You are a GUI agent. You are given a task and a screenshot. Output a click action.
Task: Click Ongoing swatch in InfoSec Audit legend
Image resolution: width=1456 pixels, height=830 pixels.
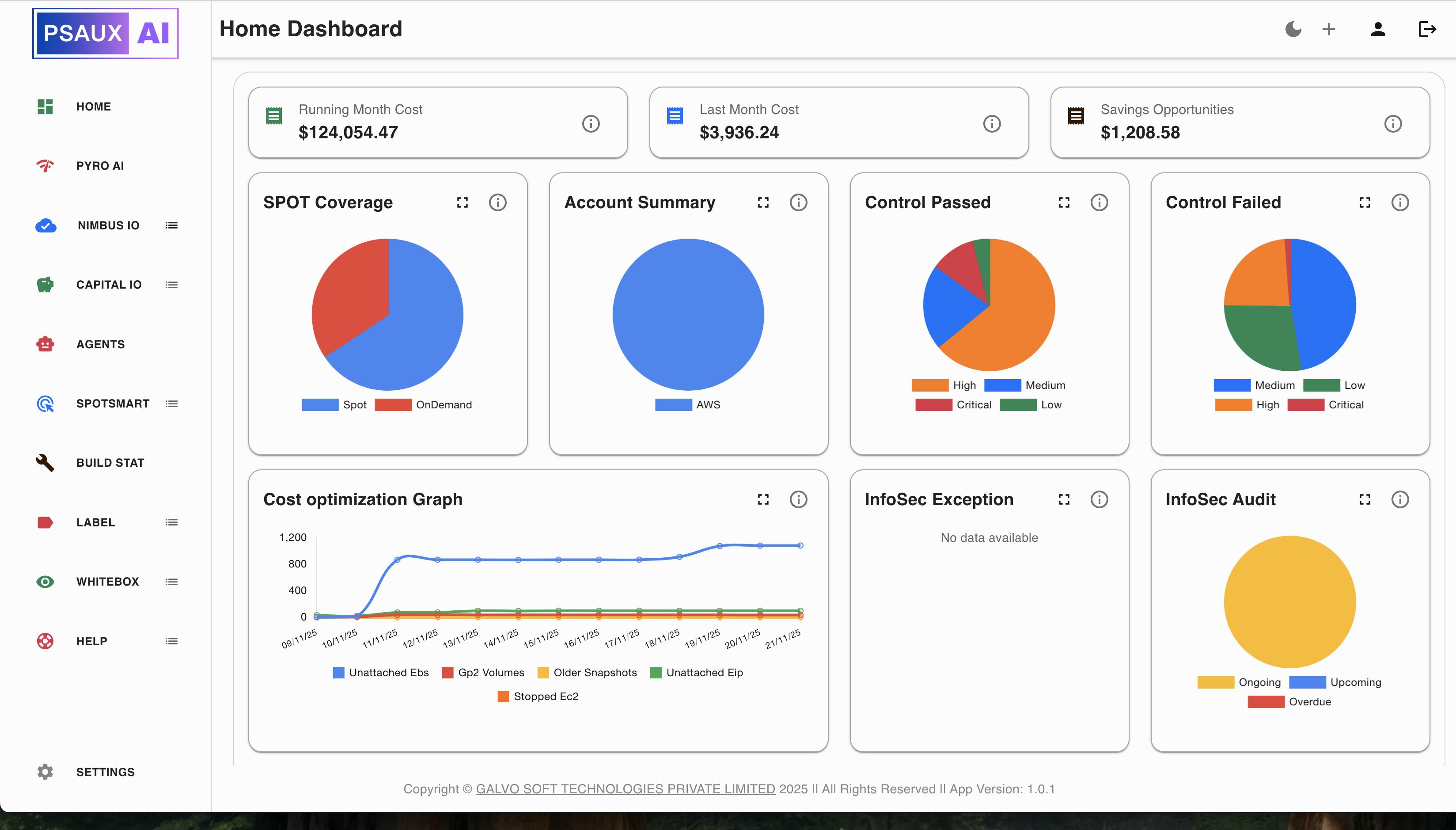coord(1216,682)
